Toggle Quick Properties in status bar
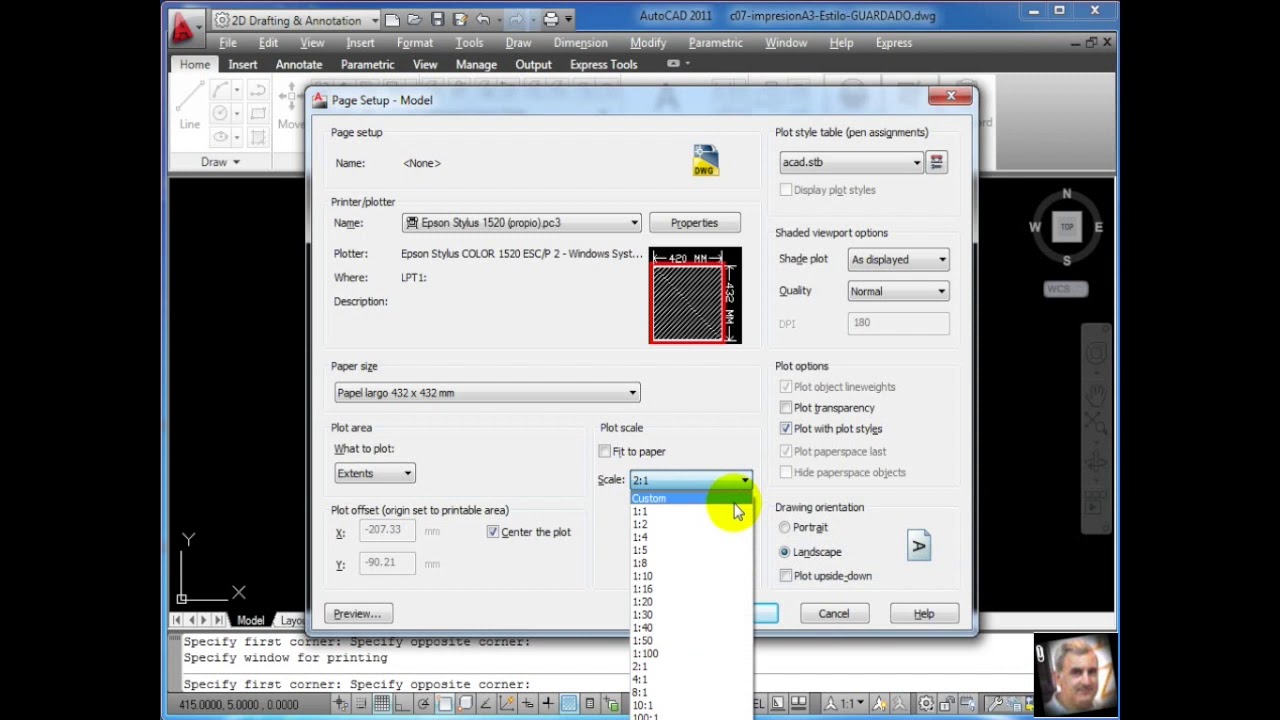 click(x=589, y=704)
